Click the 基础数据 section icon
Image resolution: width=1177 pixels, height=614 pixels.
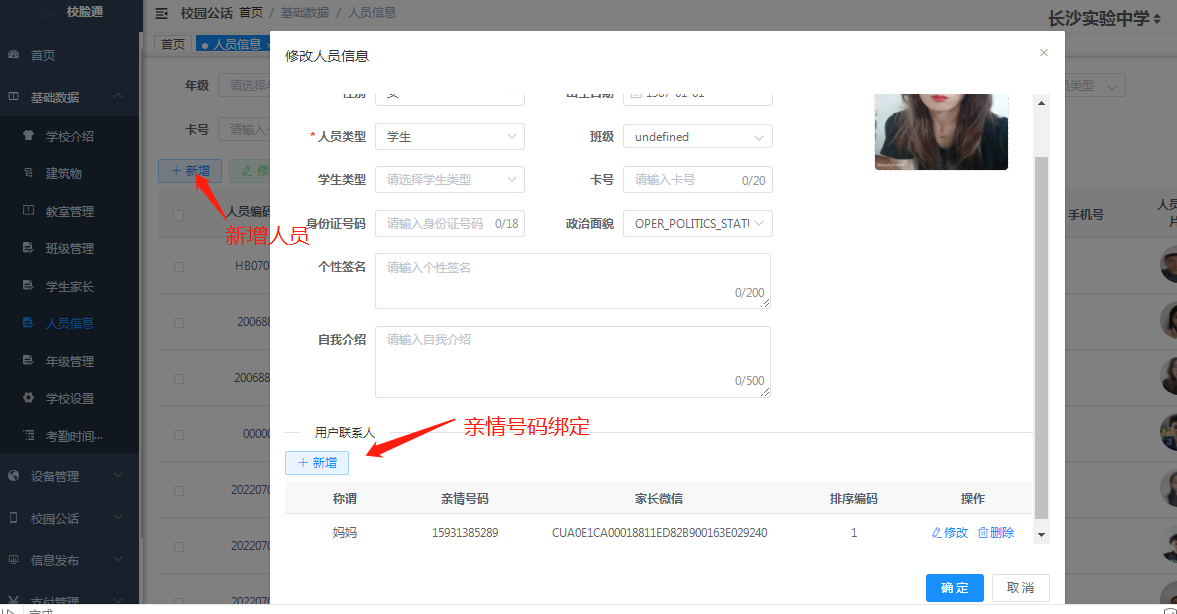(x=14, y=96)
